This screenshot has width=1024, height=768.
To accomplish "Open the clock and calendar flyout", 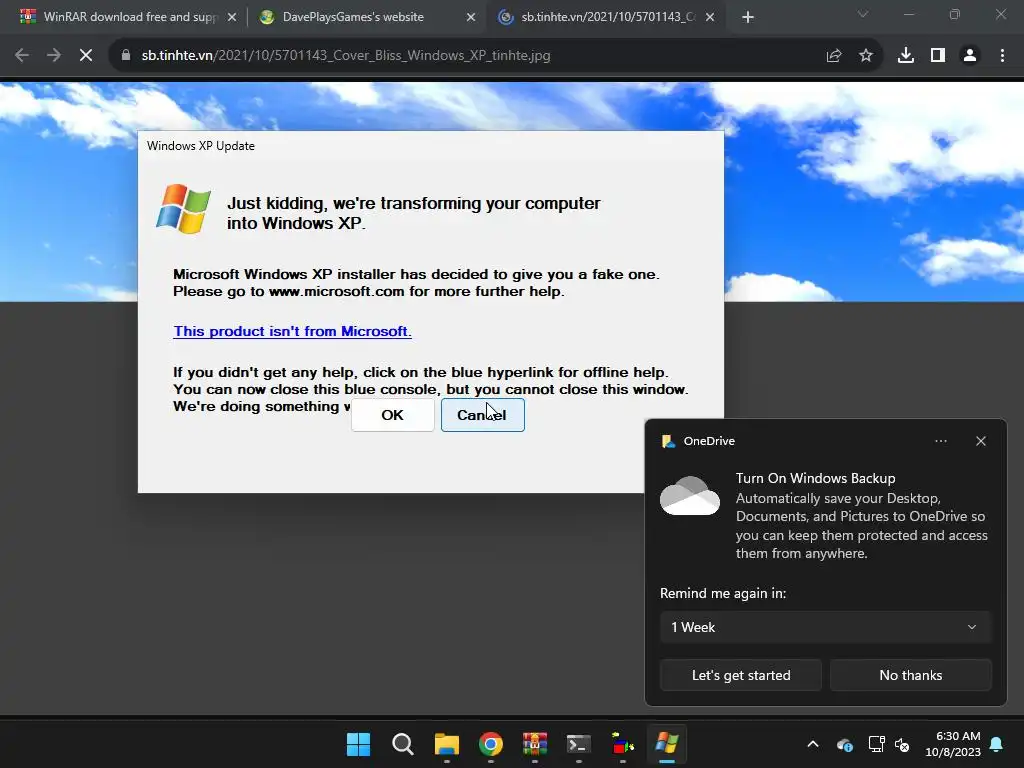I will pos(953,744).
